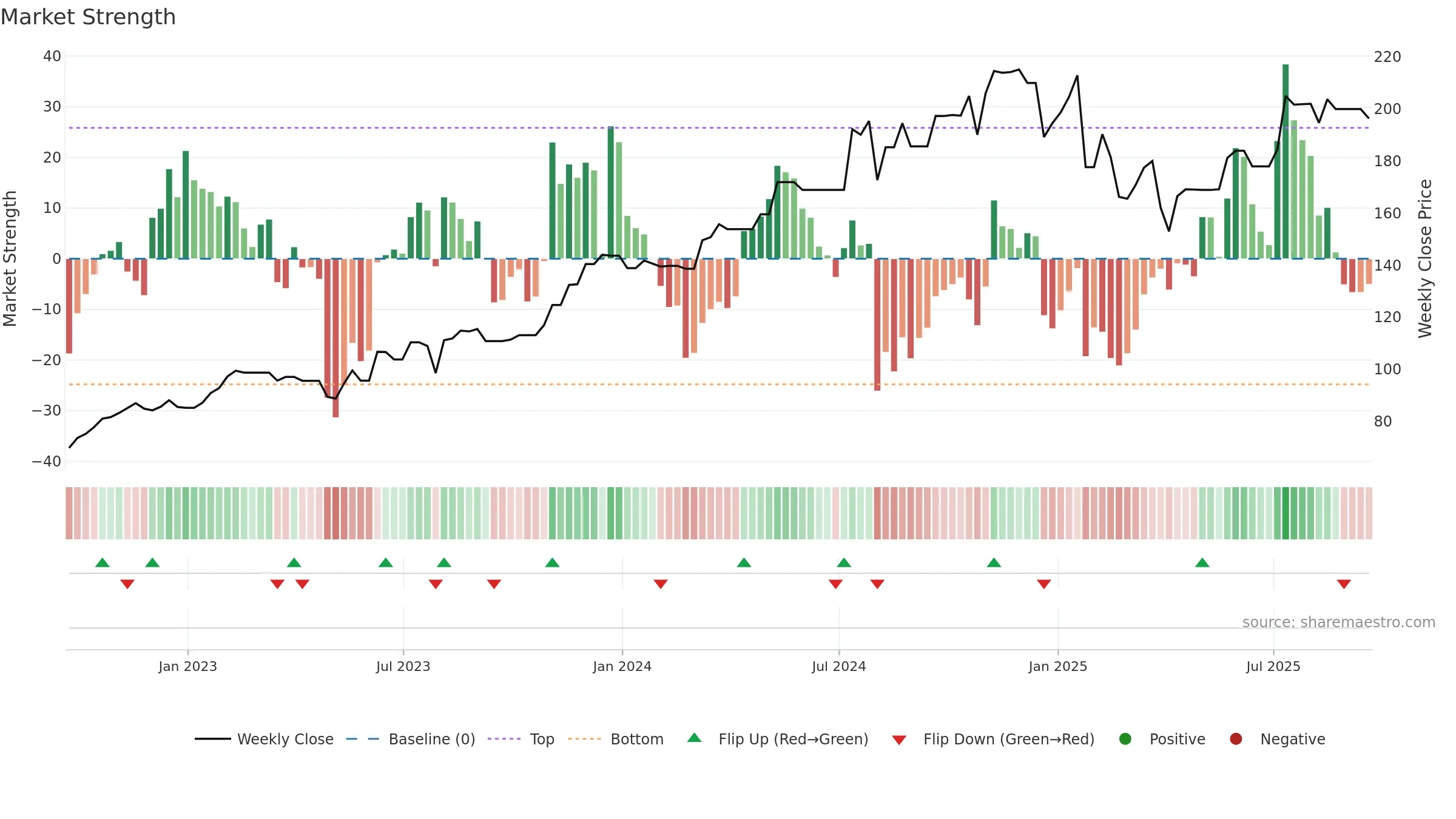1456x819 pixels.
Task: Click the left axis tick label 40
Action: 52,56
